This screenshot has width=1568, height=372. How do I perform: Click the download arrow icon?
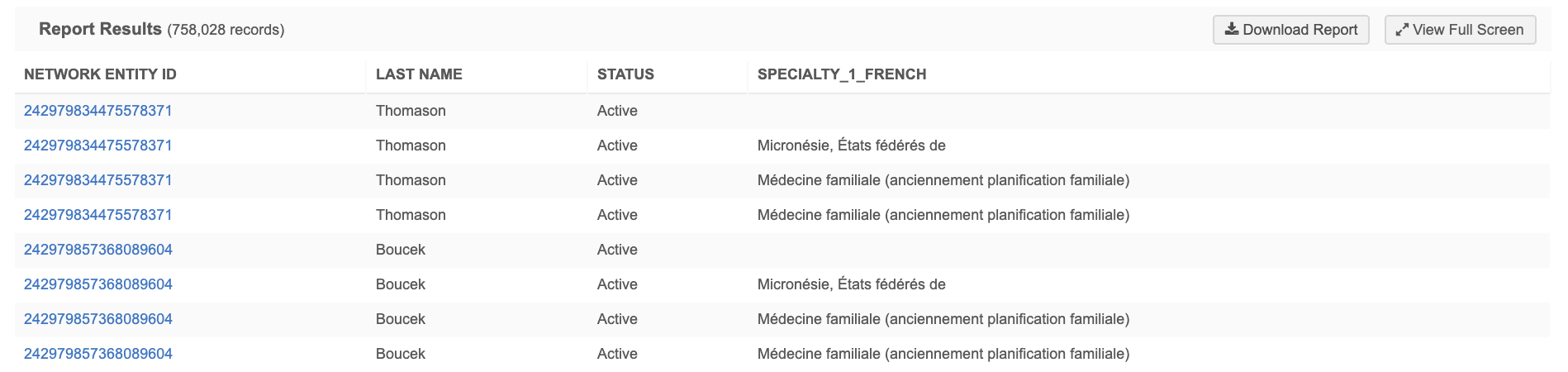1231,29
